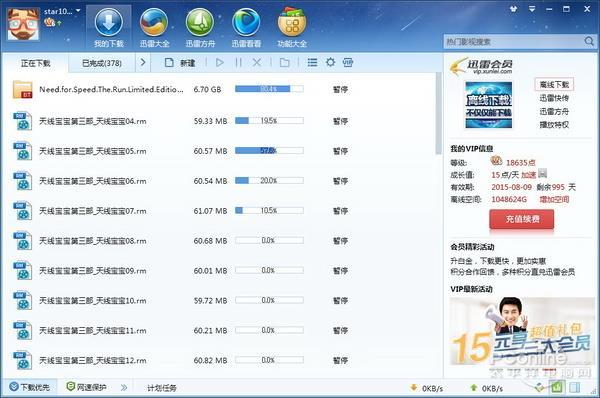
Task: Open 功能大全 section
Action: coord(292,28)
